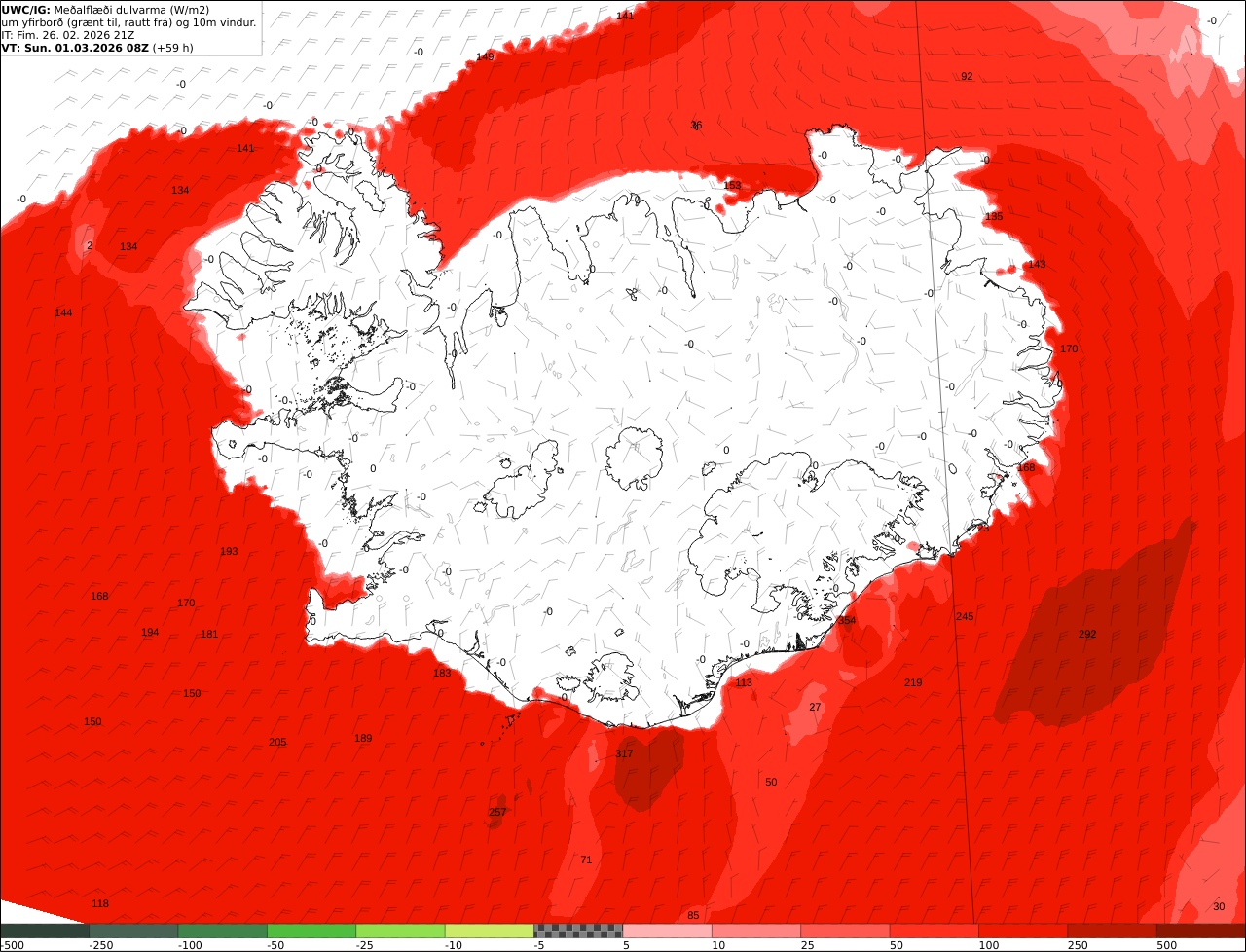Viewport: 1246px width, 952px height.
Task: Pick the yellow-green swatch between -10 and -5
Action: 490,931
